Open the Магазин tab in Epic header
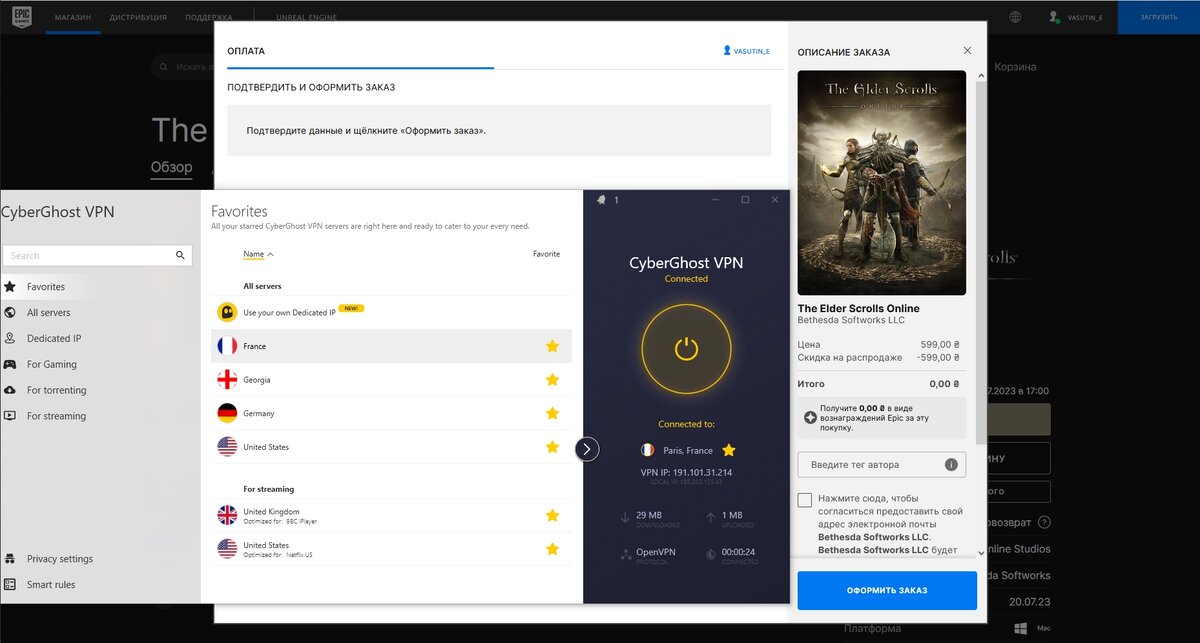The image size is (1200, 643). pos(72,17)
